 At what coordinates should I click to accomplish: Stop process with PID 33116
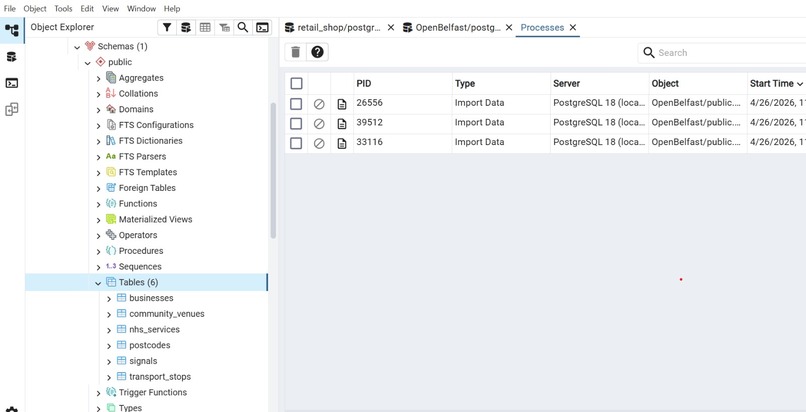(319, 143)
